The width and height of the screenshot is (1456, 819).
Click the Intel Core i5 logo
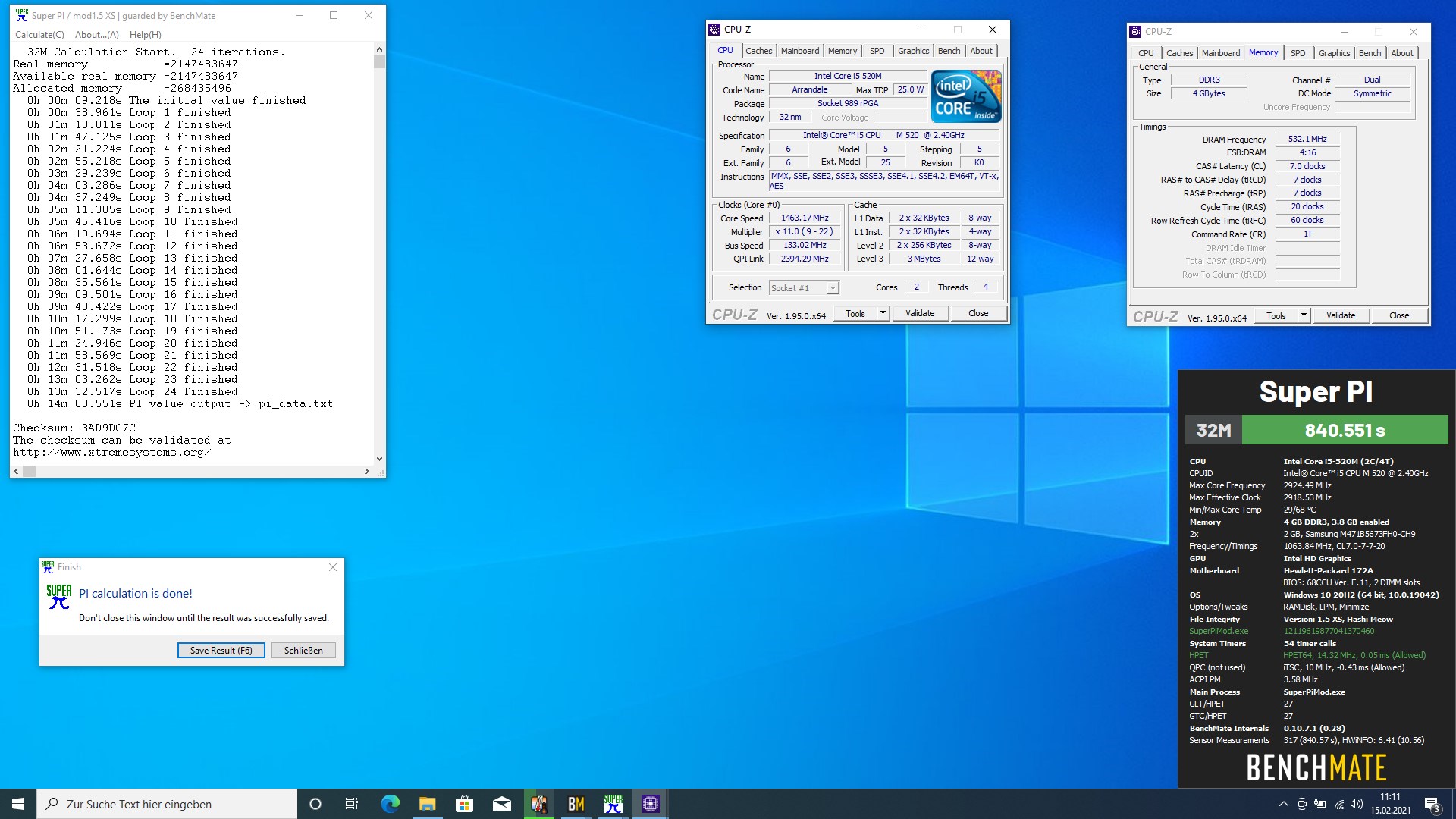tap(966, 96)
